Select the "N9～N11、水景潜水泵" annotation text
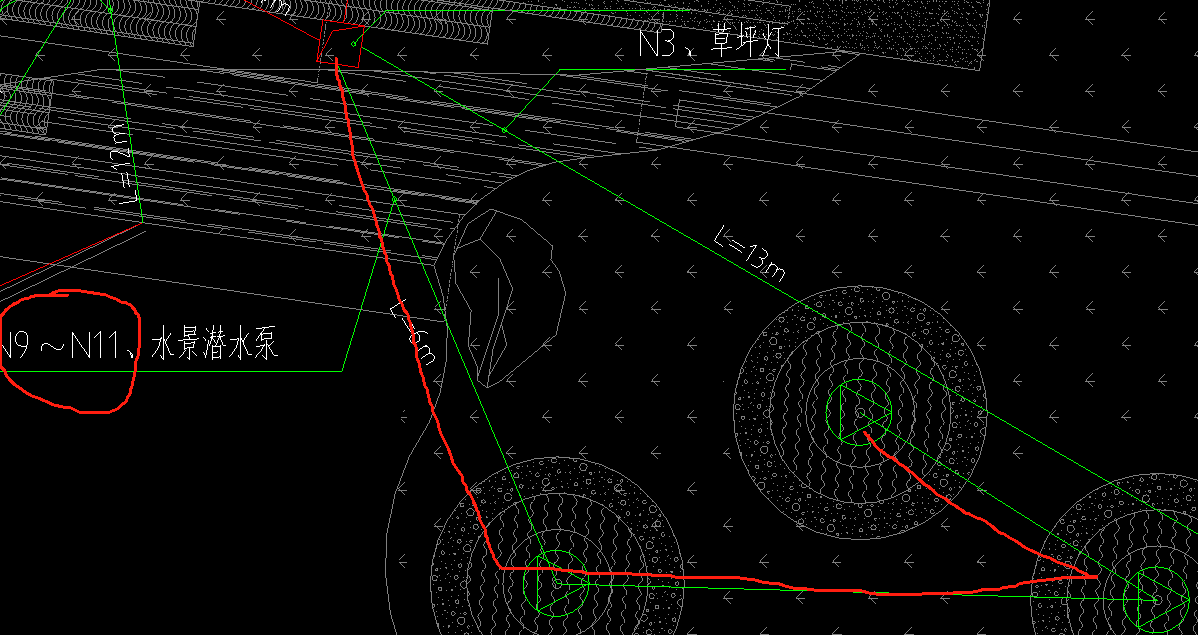Screen dimensions: 1198x635 [139, 343]
